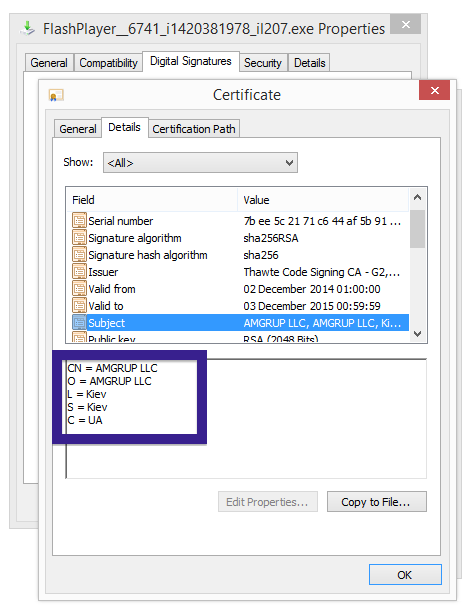Viewport: 472px width, 614px height.
Task: Select the Certificate Details tab
Action: click(125, 127)
